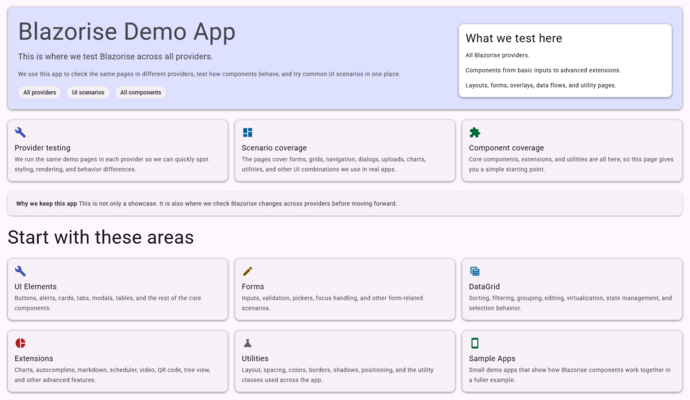
Task: Click 'Layouts, forms, overlays, data flows' line
Action: [x=541, y=85]
